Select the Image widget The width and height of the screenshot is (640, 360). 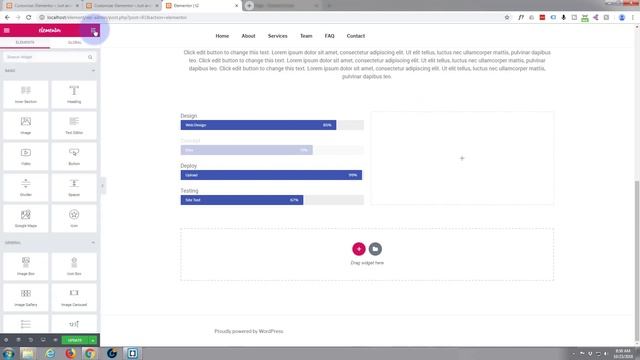click(x=26, y=125)
